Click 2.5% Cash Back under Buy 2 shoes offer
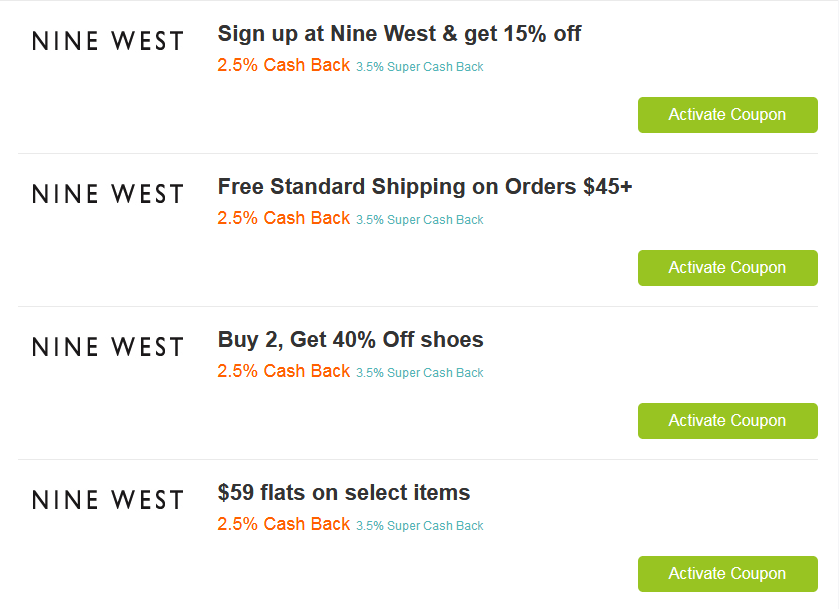This screenshot has height=609, width=839. [x=284, y=371]
